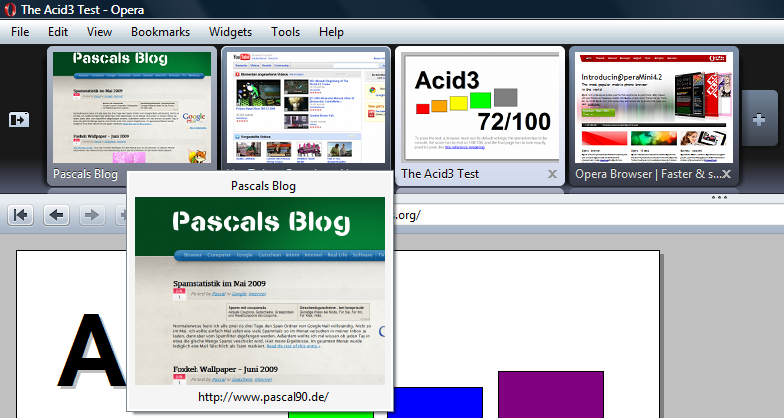Toggle the panel sidebar button at left
This screenshot has width=784, height=418.
[19, 120]
